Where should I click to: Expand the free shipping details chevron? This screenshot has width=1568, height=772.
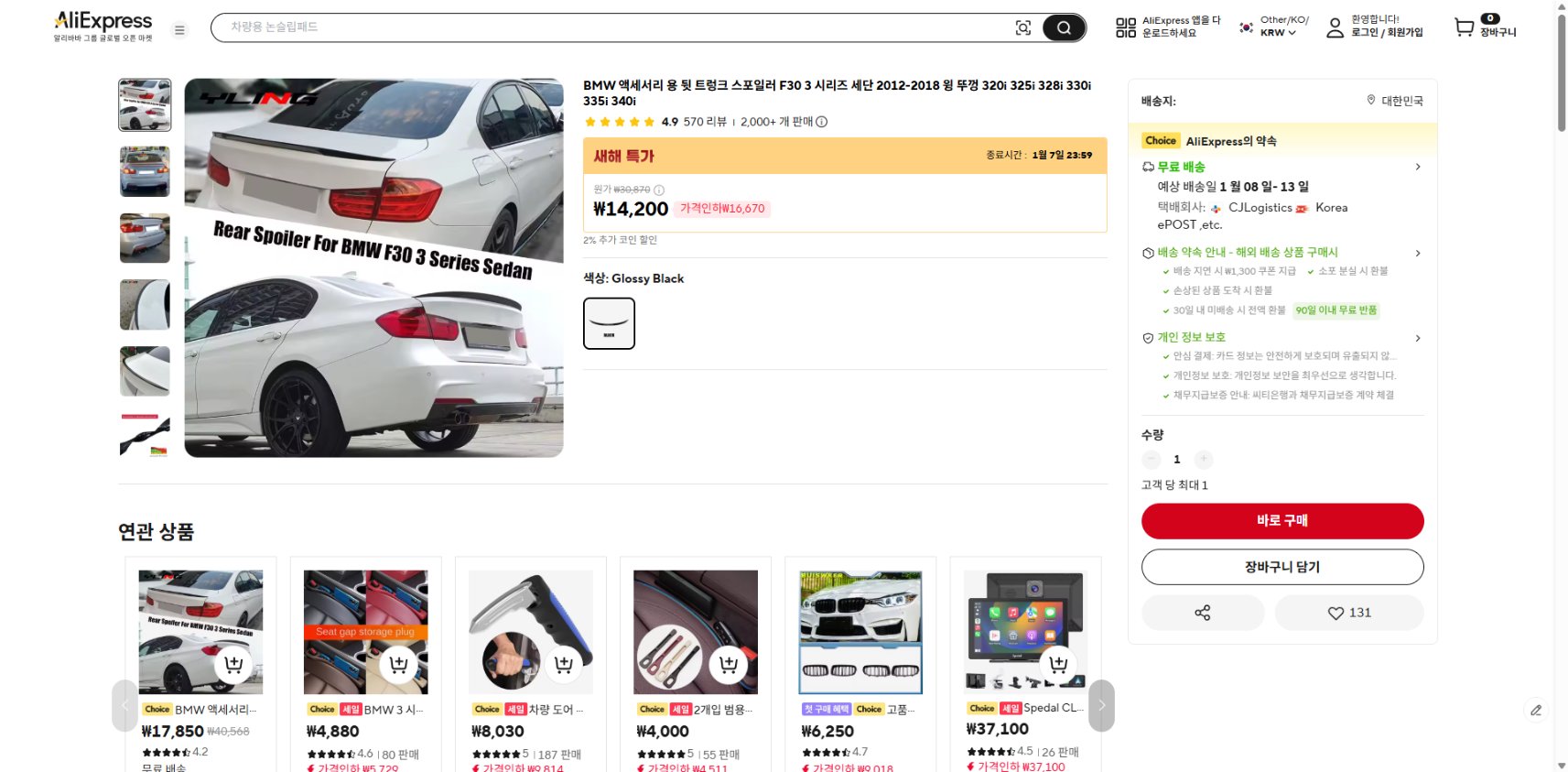tap(1418, 167)
